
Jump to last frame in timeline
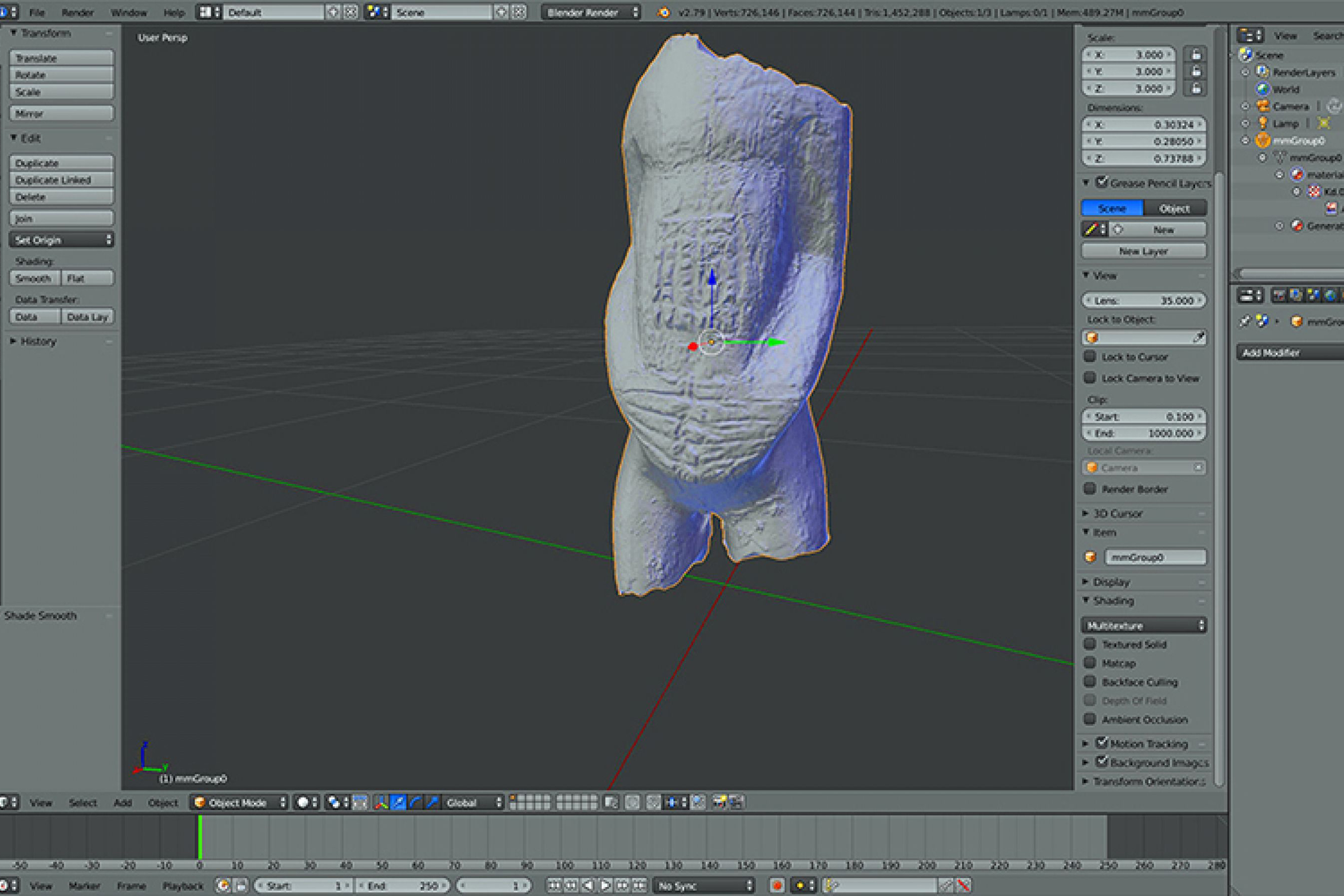640,886
